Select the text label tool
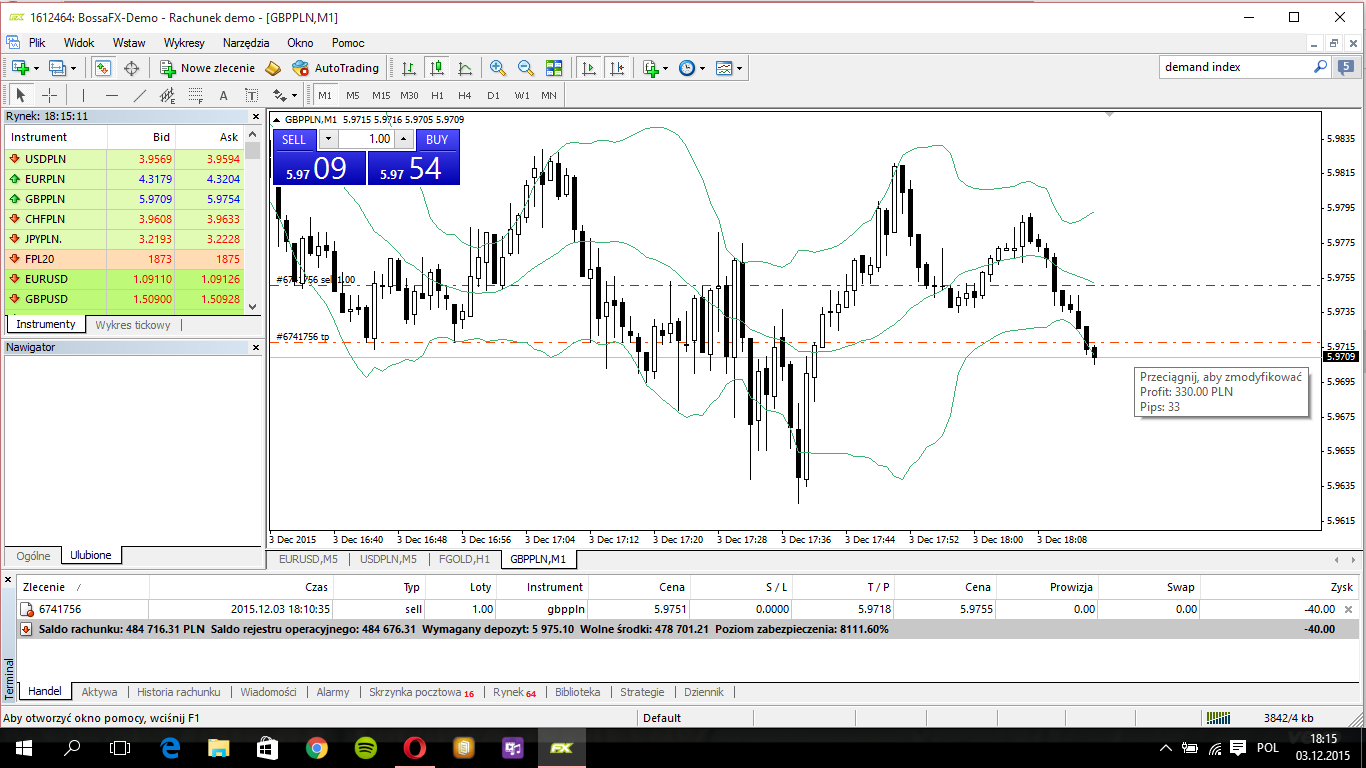The width and height of the screenshot is (1366, 768). (251, 95)
